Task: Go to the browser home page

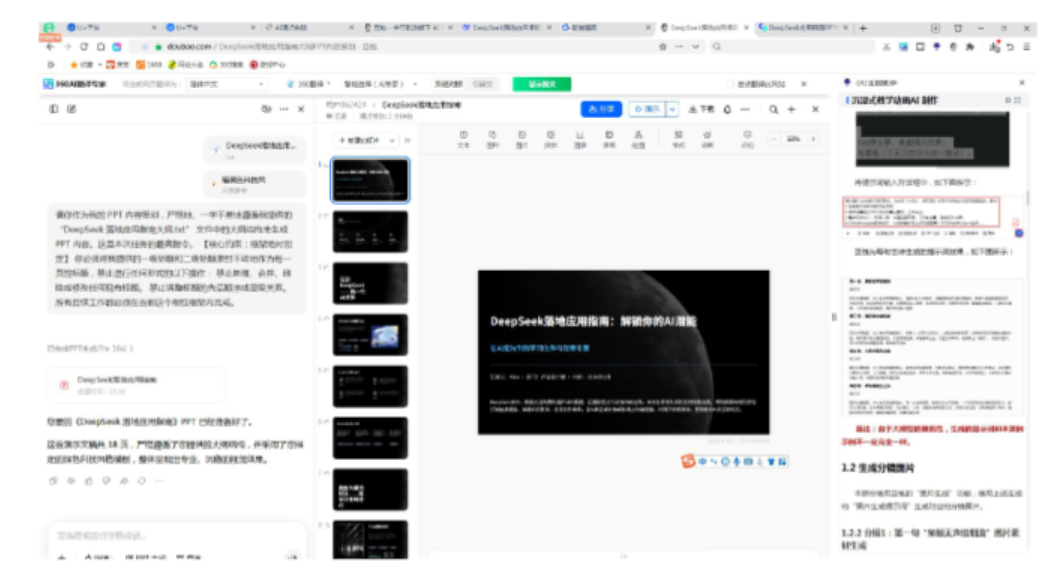Action: [x=100, y=47]
